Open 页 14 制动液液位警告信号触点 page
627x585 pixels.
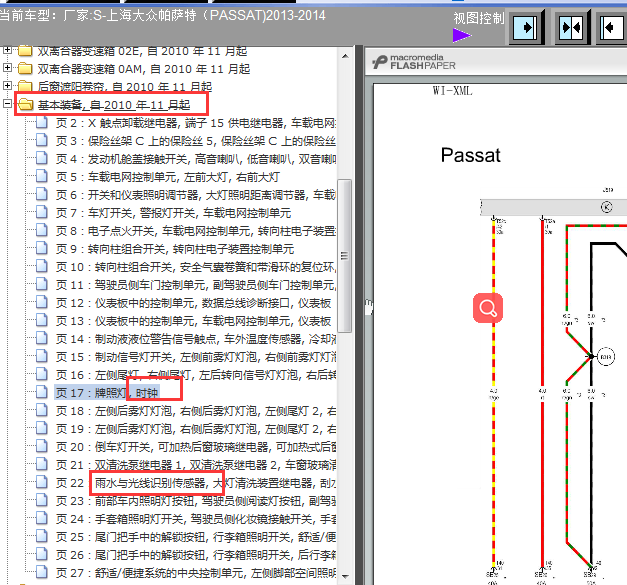tap(196, 339)
